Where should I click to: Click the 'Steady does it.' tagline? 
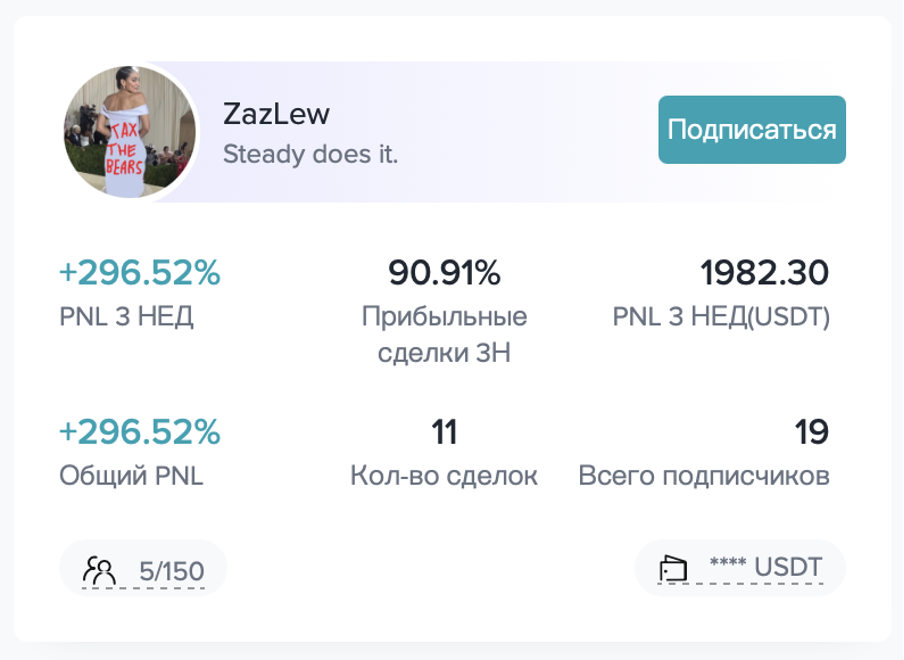point(310,154)
